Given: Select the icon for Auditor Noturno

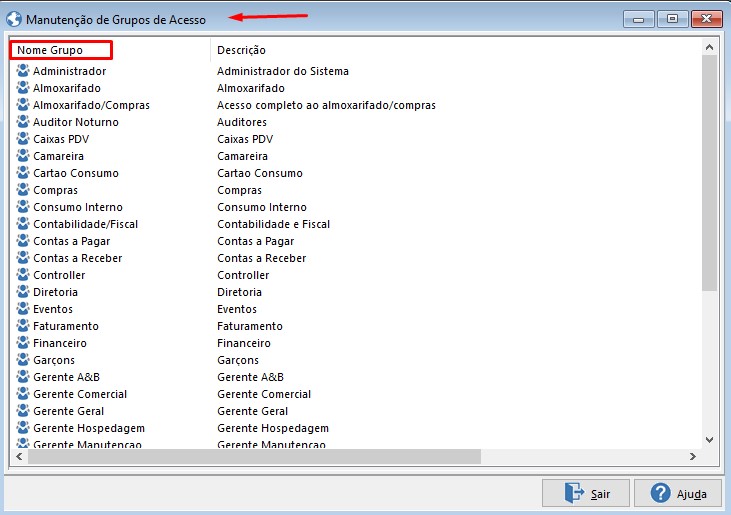Looking at the screenshot, I should (23, 122).
